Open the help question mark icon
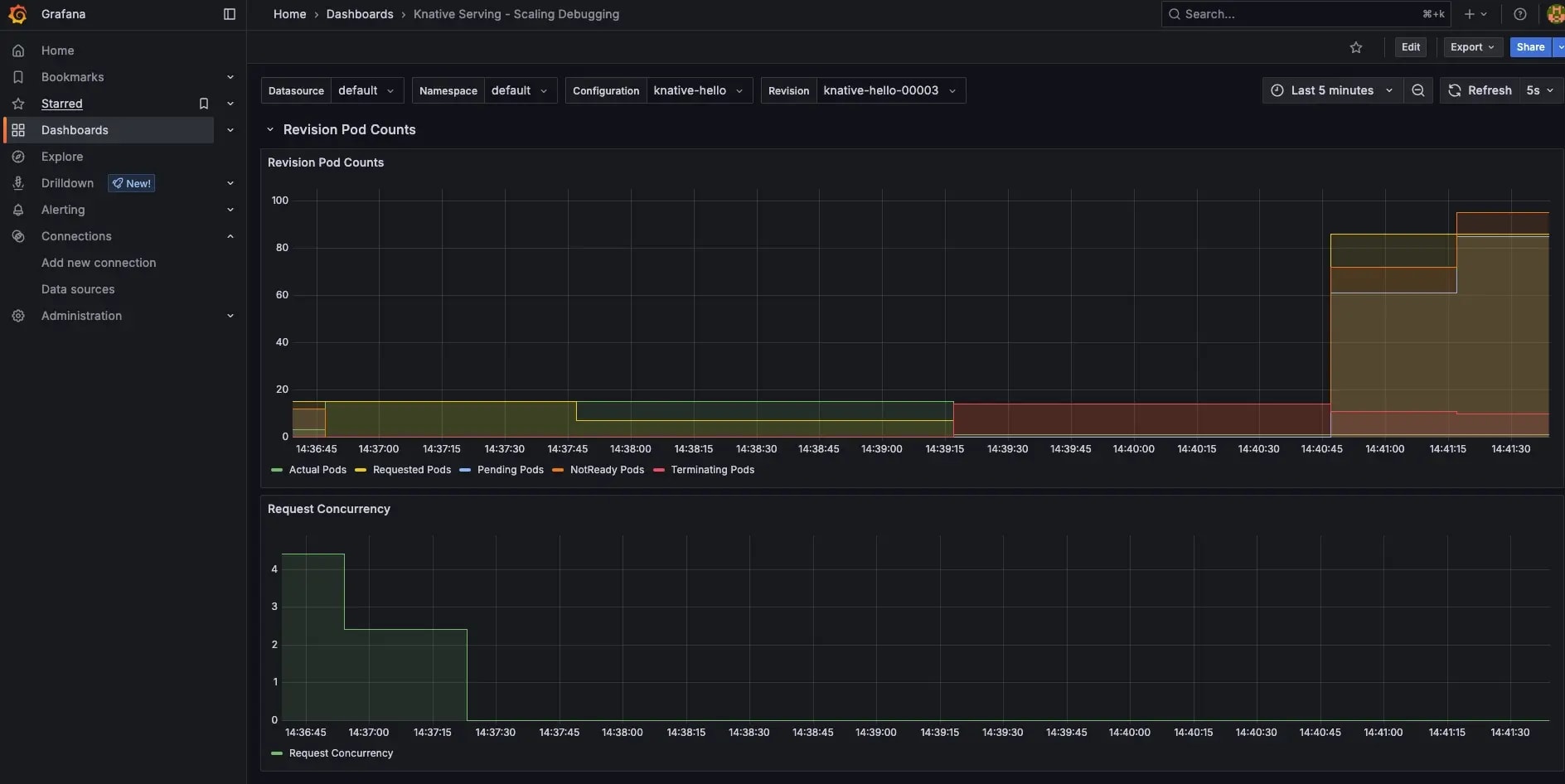1565x784 pixels. click(1520, 14)
